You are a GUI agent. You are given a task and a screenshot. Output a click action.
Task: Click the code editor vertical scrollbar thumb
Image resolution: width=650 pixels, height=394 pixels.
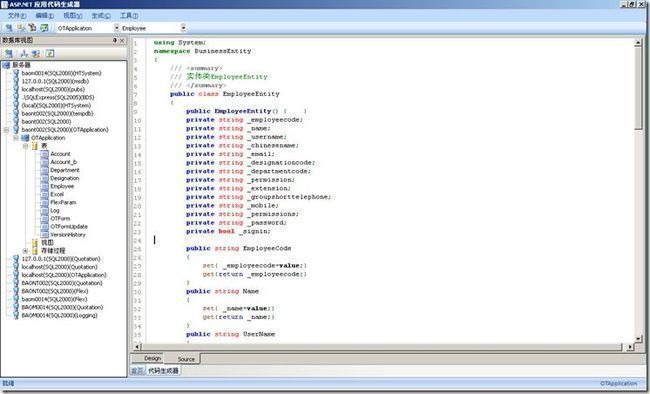coord(638,87)
